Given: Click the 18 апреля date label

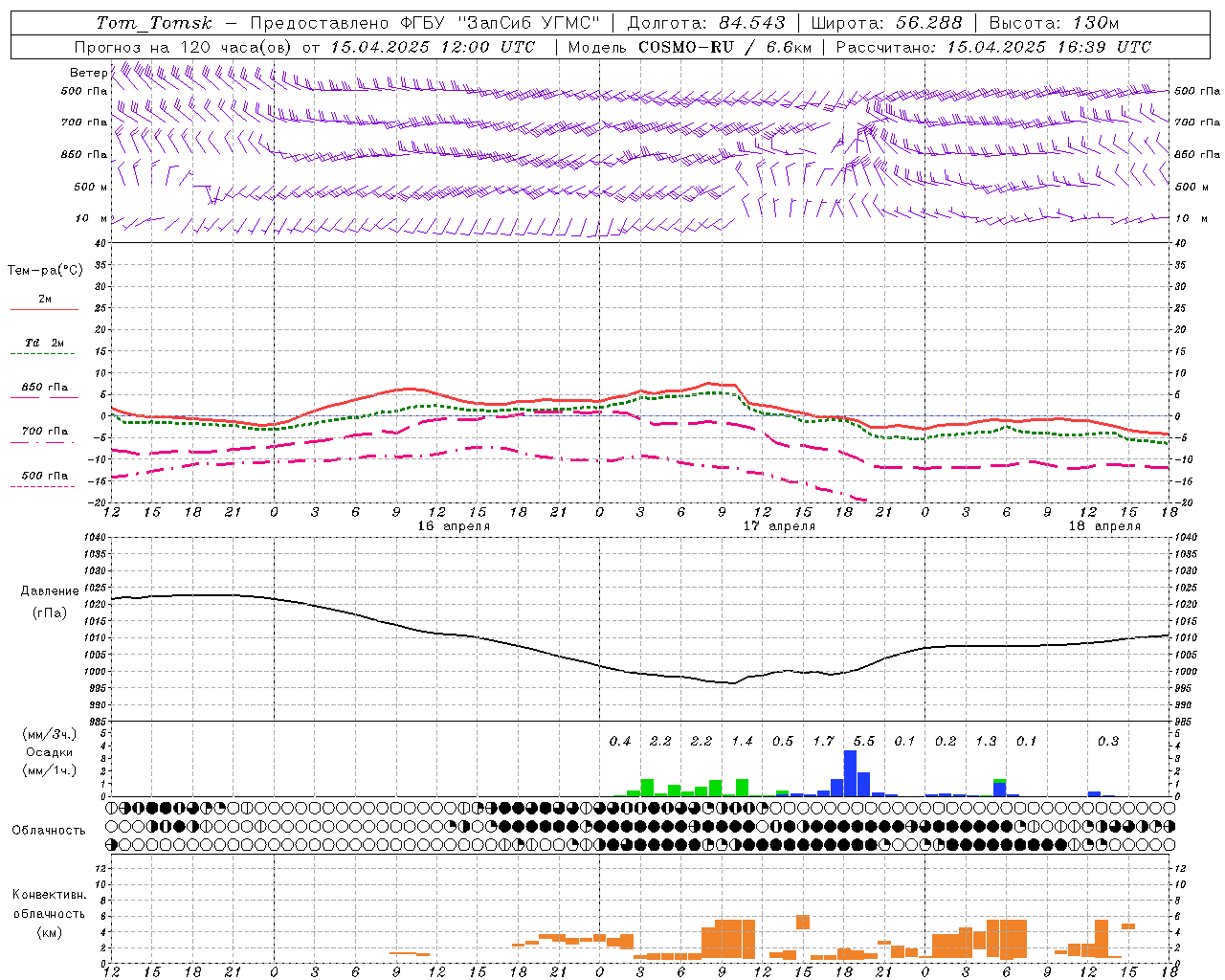Looking at the screenshot, I should (x=1104, y=526).
